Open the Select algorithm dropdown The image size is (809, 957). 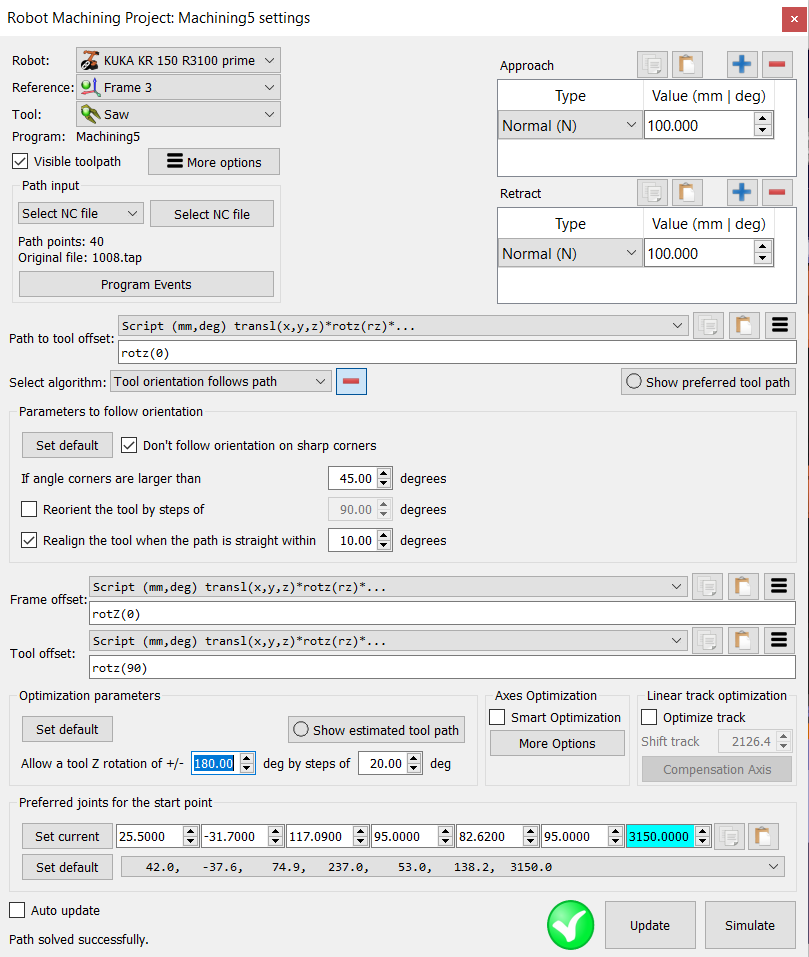click(220, 382)
